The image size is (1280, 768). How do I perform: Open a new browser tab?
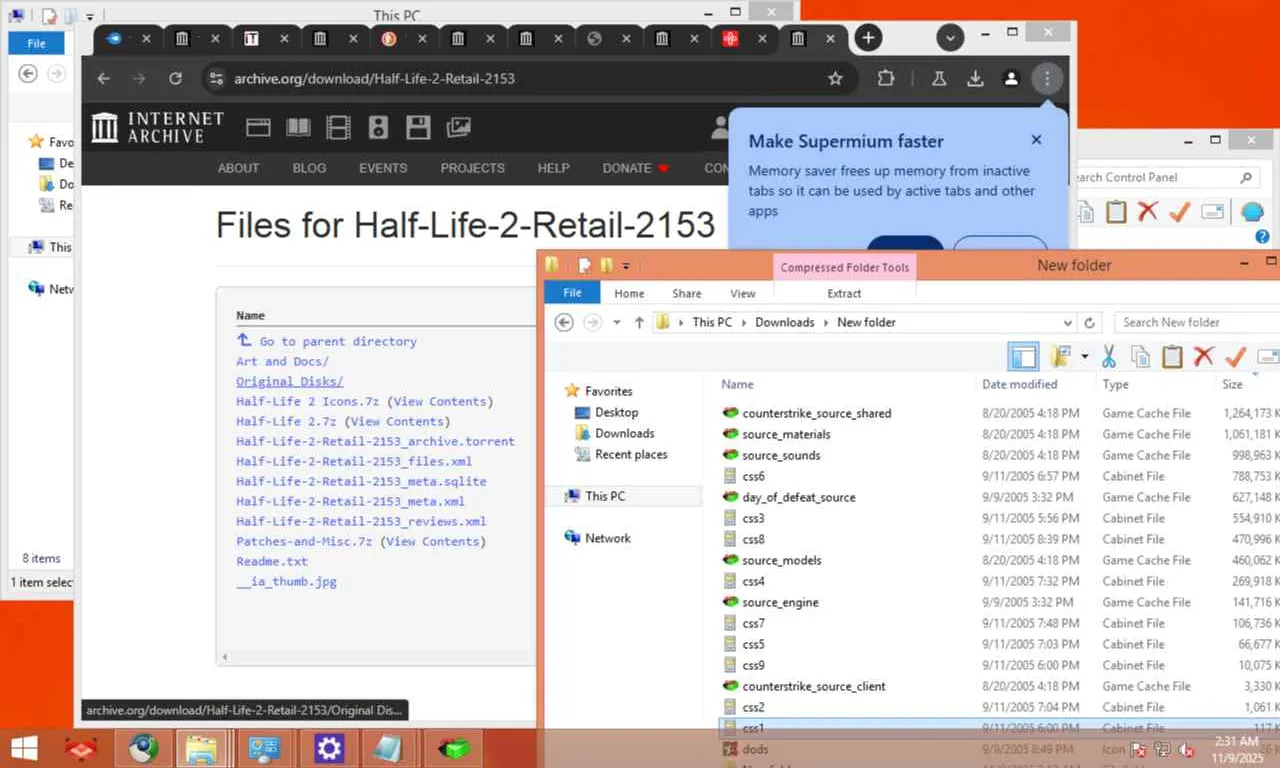(x=868, y=38)
